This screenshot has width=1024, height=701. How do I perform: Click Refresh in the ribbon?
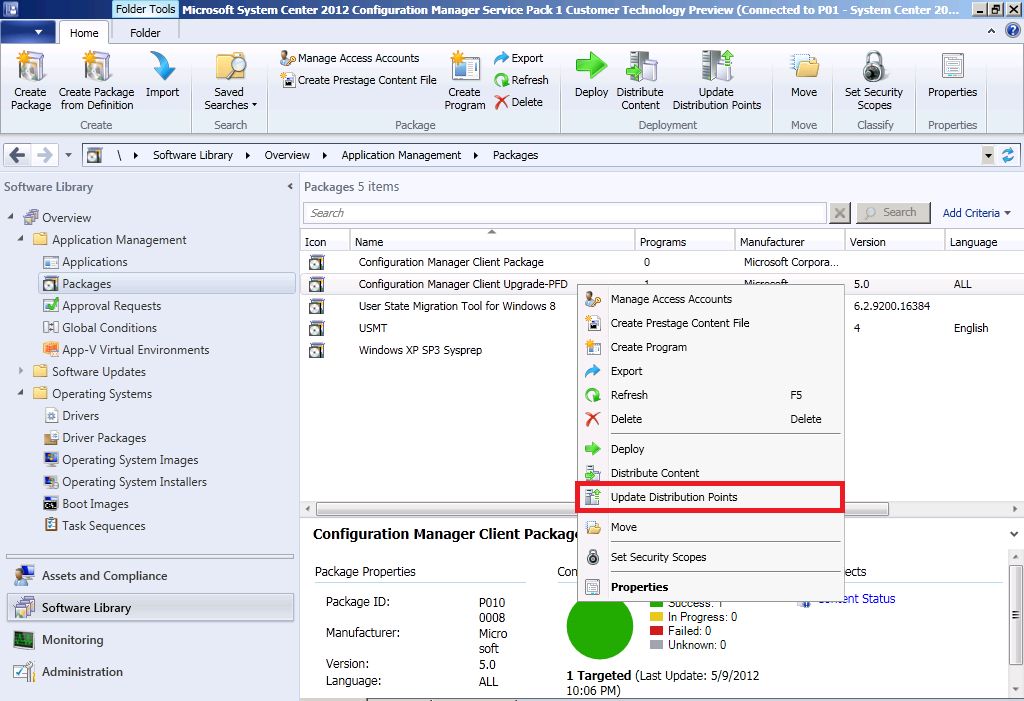pos(521,80)
